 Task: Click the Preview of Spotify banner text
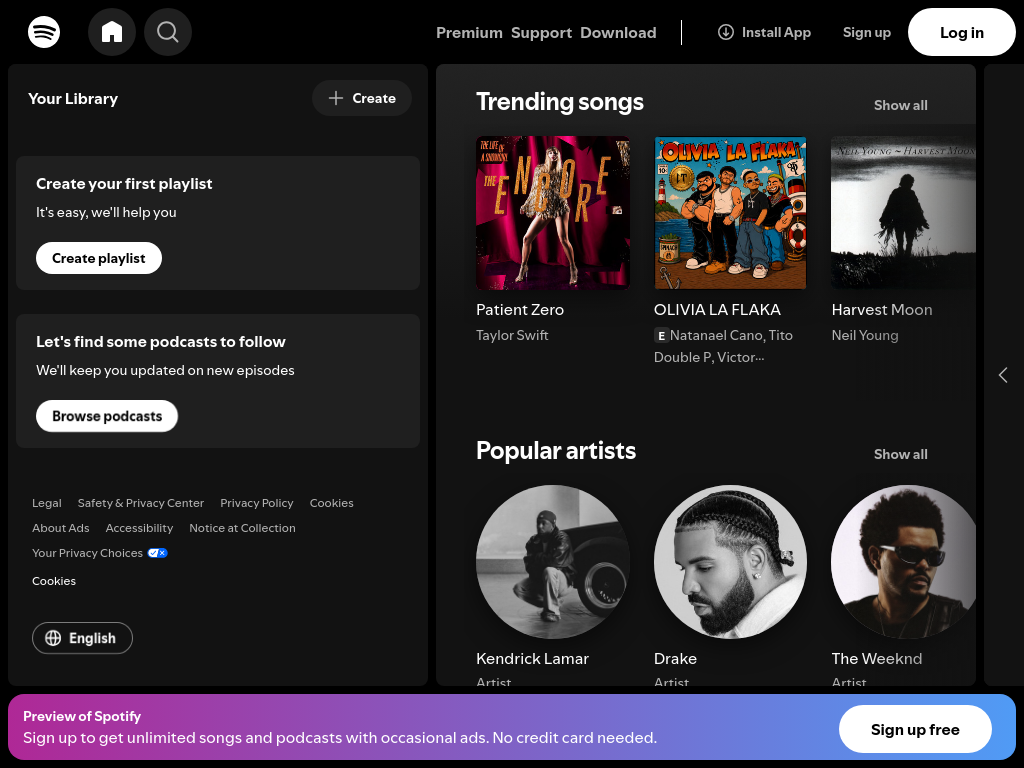coord(82,716)
